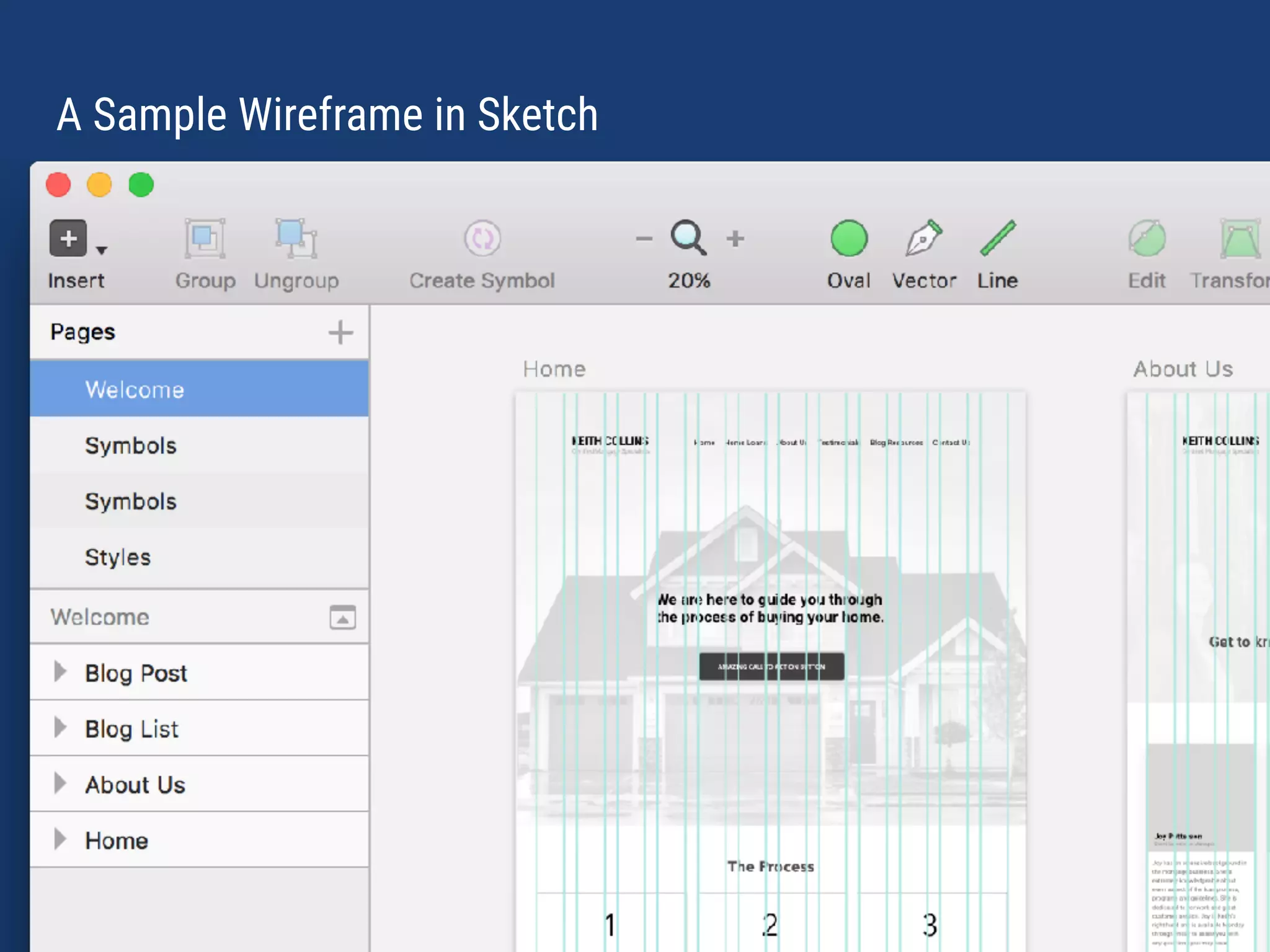This screenshot has height=952, width=1270.
Task: Select the first Symbols page
Action: click(199, 445)
